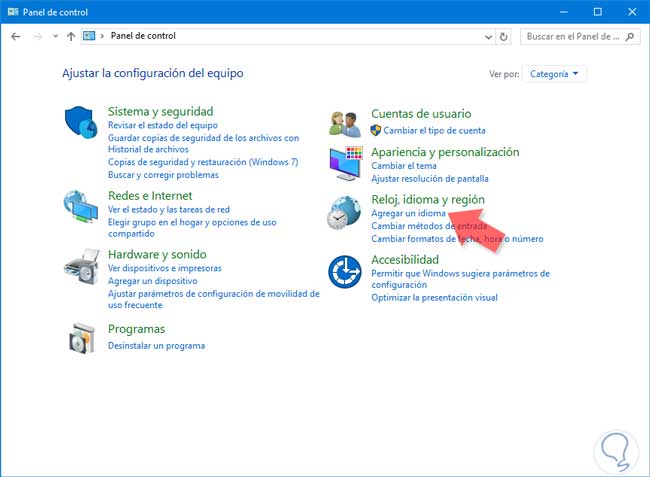Click the title bar Control Panel icon
Image resolution: width=650 pixels, height=477 pixels.
pyautogui.click(x=13, y=12)
